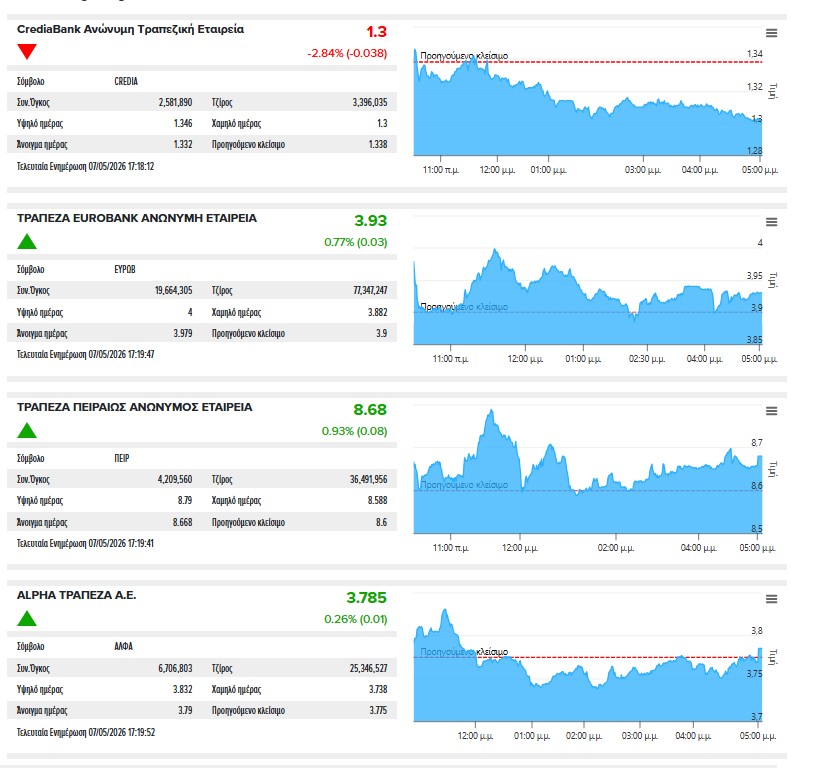Viewport: 816px width, 774px height.
Task: Open the CrediaBank Ανώνυμη Τραπεζική Εταιρεία title
Action: [x=130, y=29]
